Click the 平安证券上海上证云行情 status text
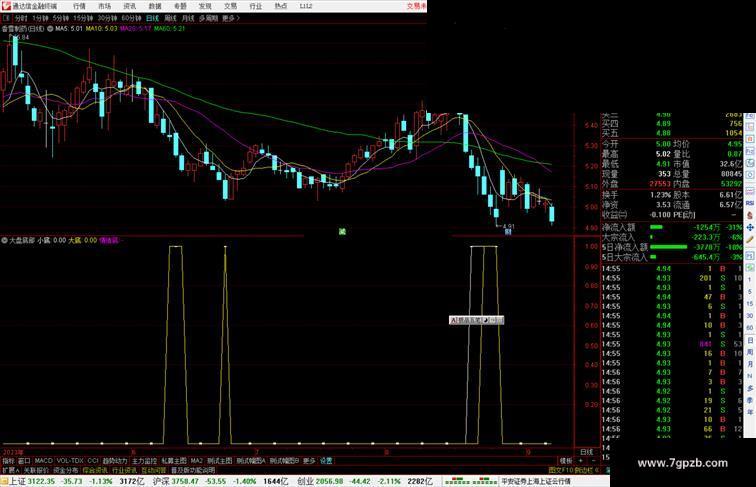 tap(535, 481)
